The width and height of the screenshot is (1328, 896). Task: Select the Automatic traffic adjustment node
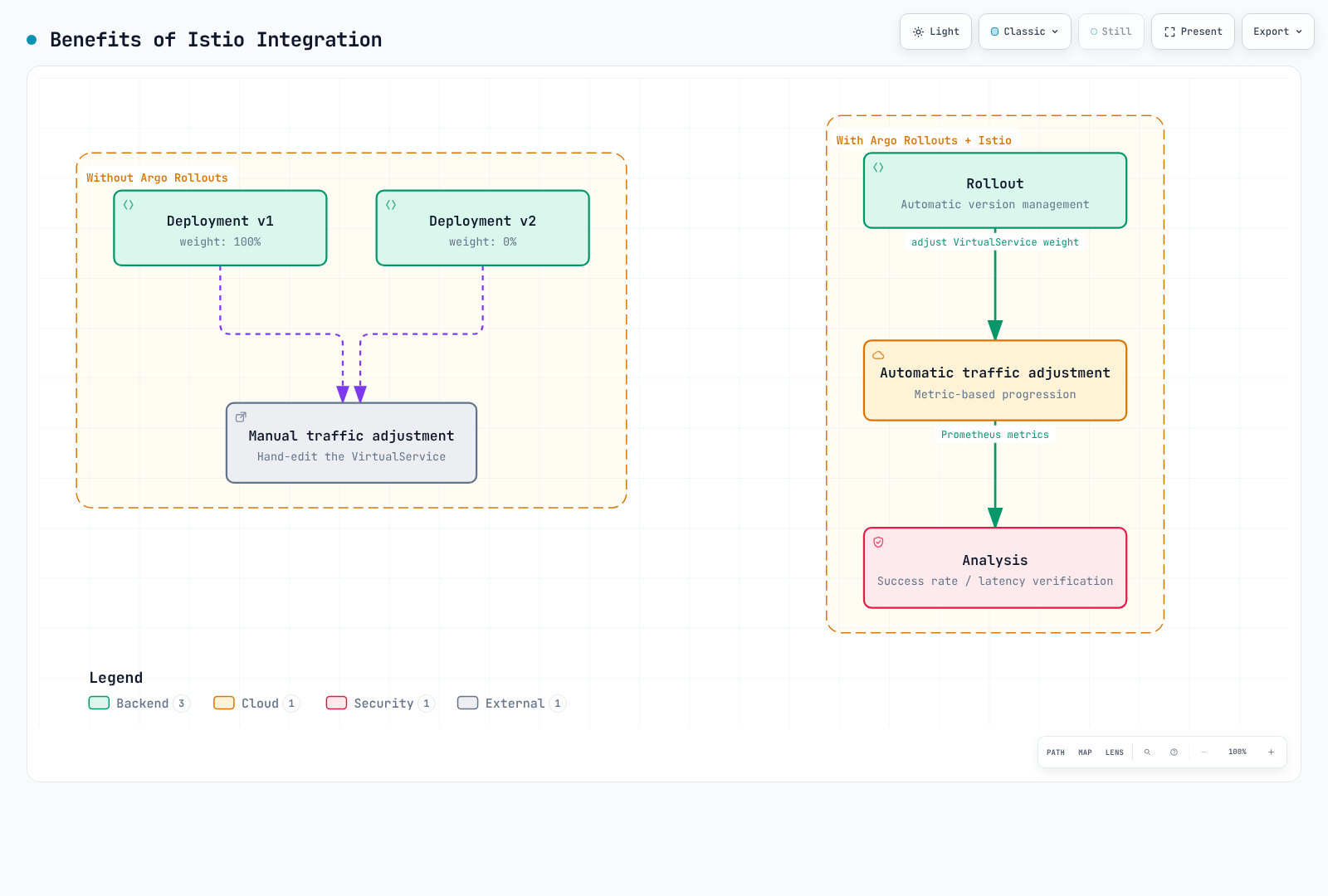(995, 381)
